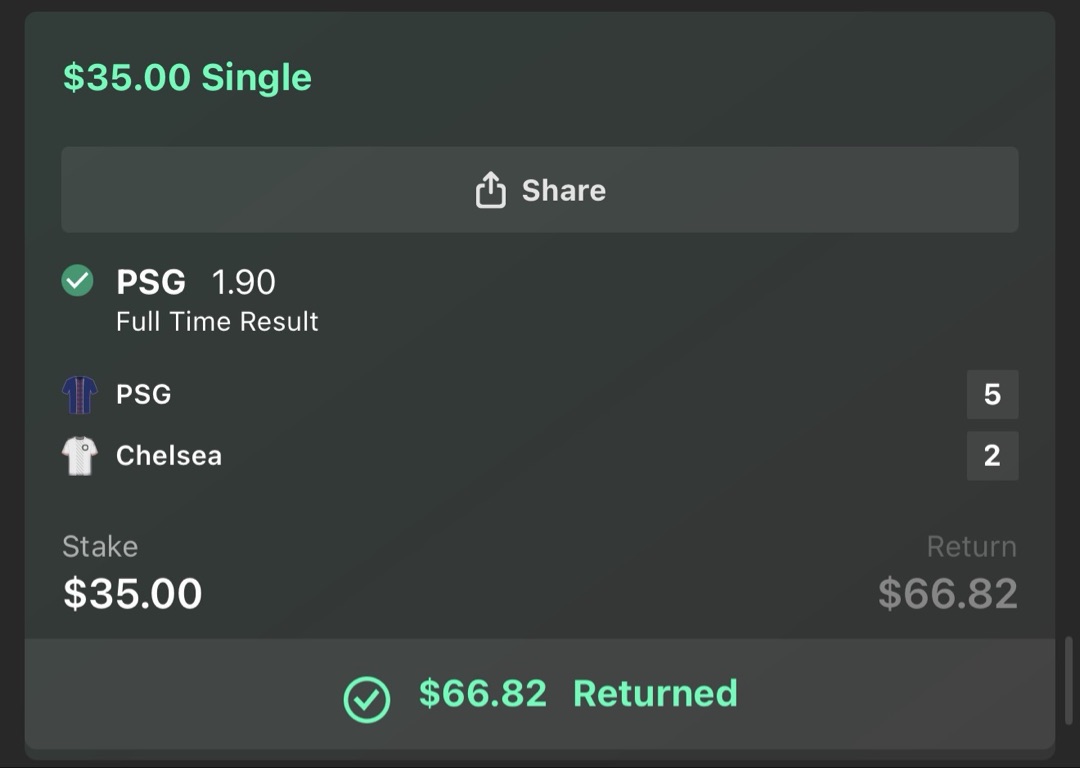Click Chelsea's score box showing 2

click(992, 456)
